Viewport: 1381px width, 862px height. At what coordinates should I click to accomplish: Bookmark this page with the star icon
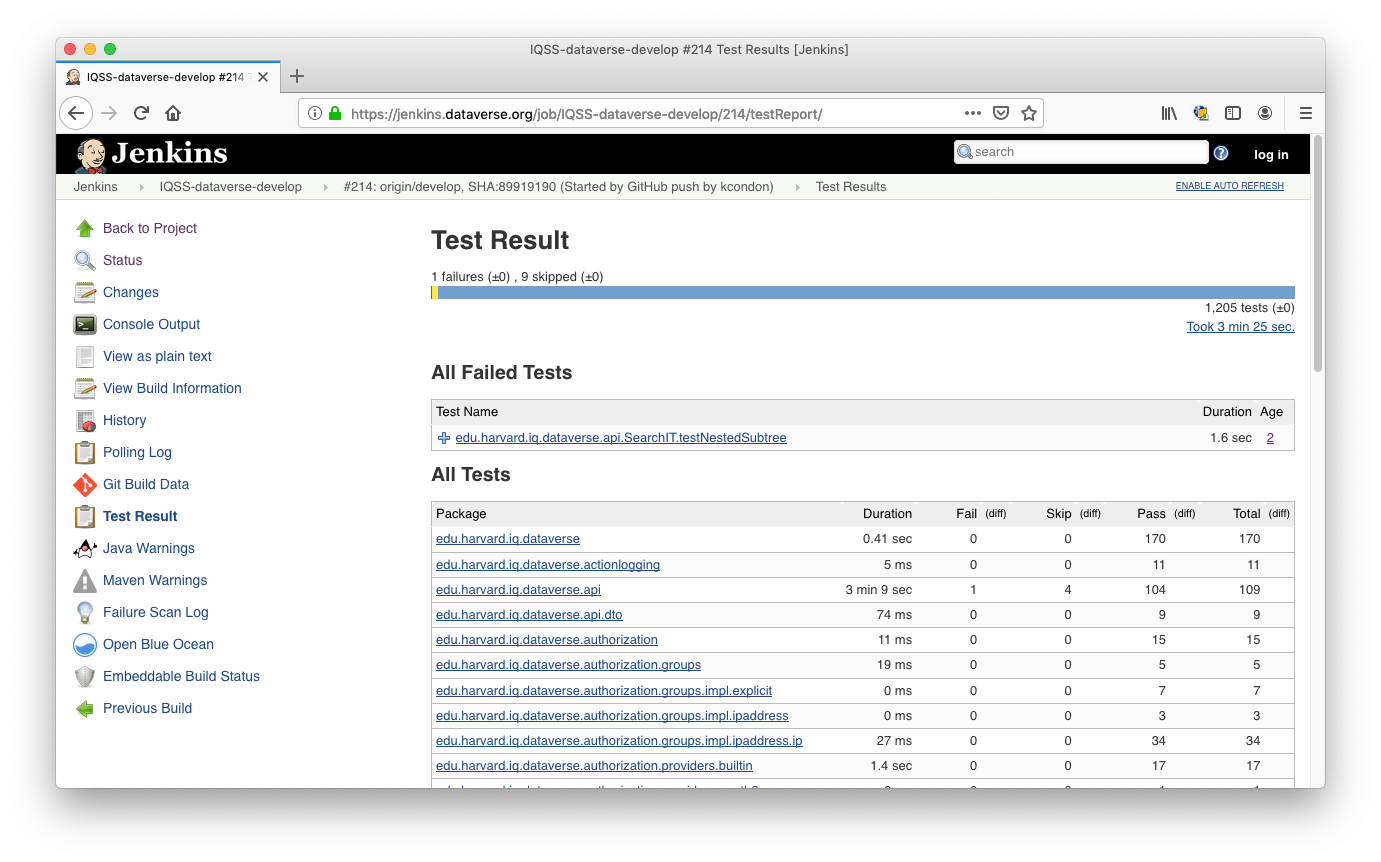pyautogui.click(x=1028, y=113)
